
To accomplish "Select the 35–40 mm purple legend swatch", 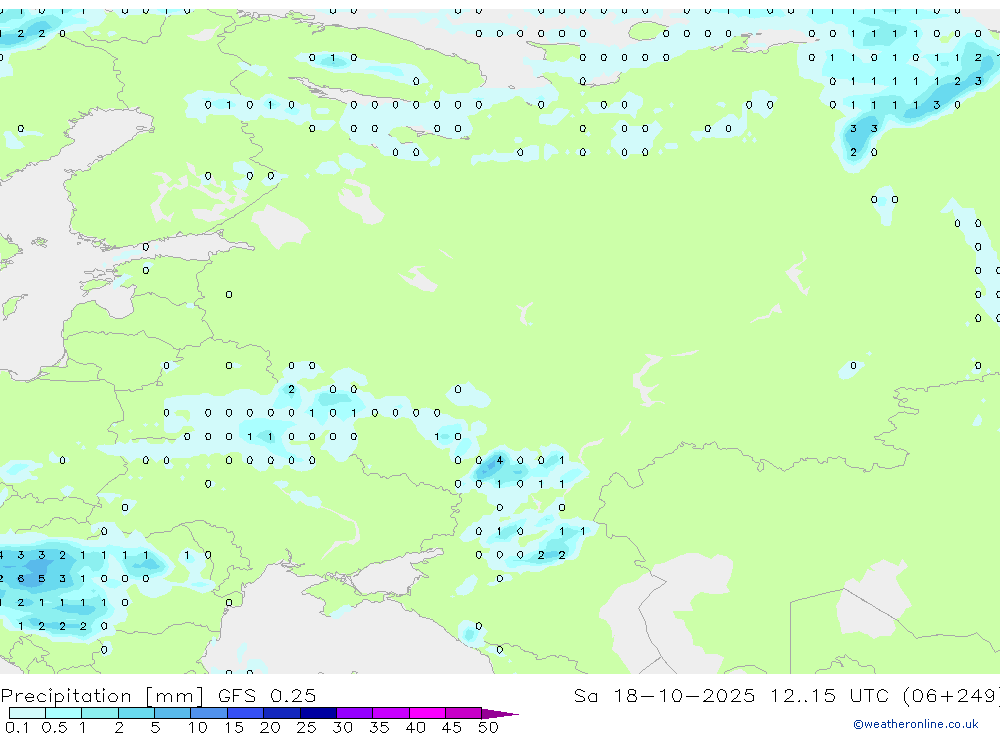I will point(391,713).
